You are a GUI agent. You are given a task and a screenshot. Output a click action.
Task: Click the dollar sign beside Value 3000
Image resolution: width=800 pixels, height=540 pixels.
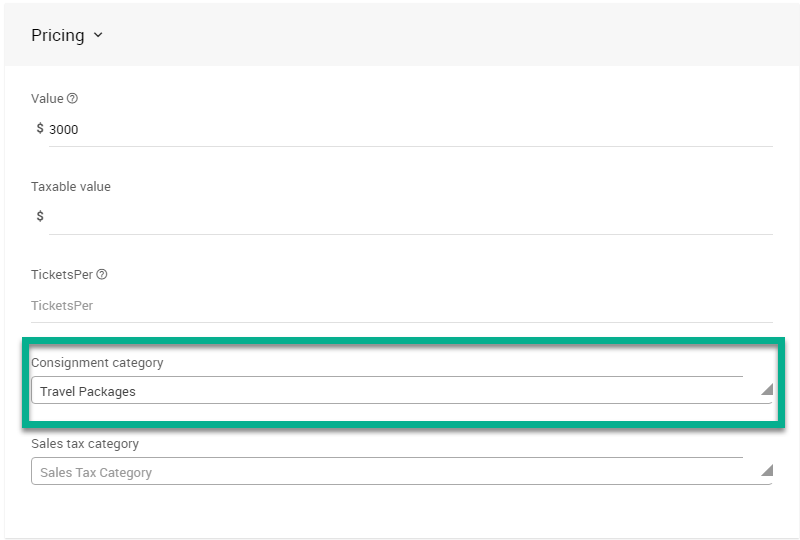(40, 129)
